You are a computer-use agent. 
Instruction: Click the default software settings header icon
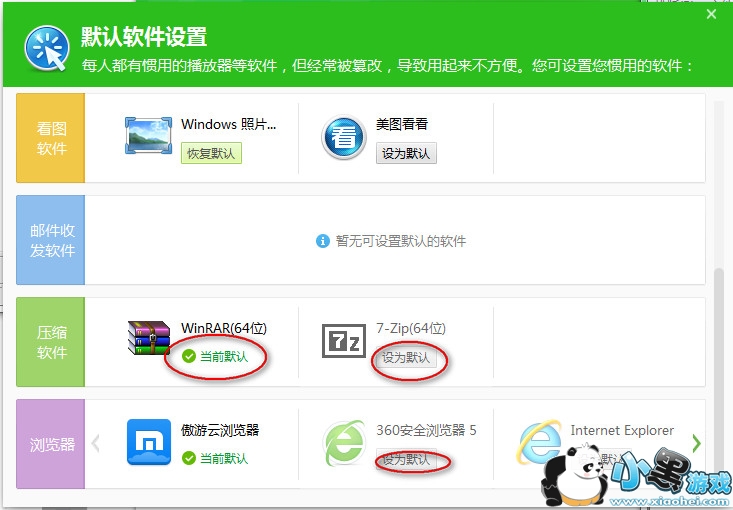coord(47,48)
